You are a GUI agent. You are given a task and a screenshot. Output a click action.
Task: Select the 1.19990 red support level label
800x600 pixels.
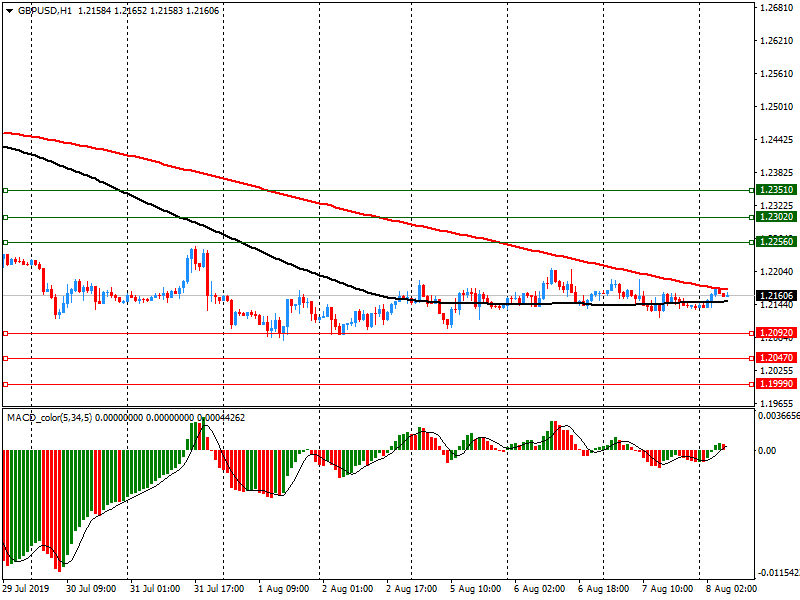click(776, 384)
